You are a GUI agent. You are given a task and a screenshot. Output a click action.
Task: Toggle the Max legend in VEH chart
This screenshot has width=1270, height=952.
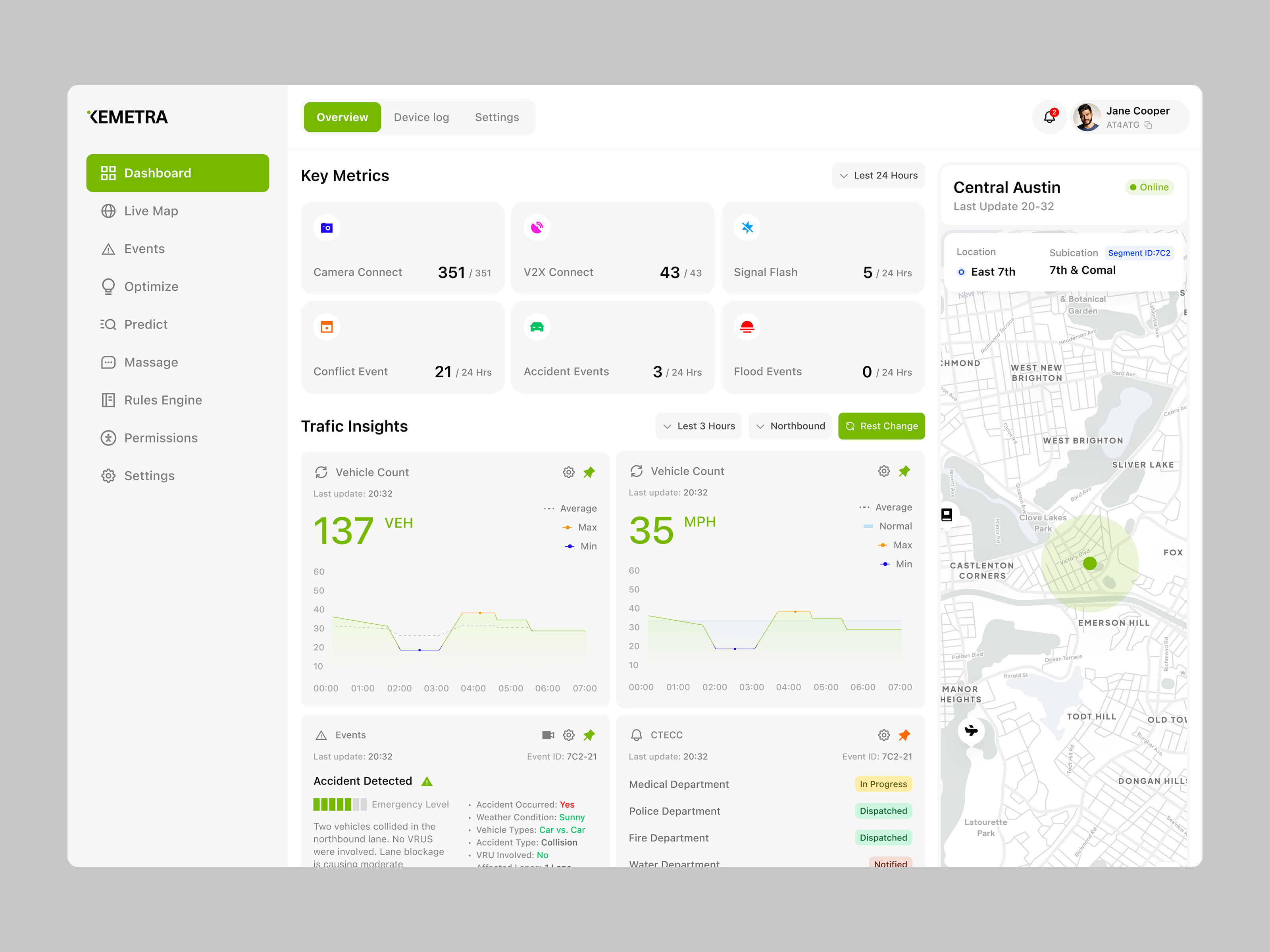point(580,527)
